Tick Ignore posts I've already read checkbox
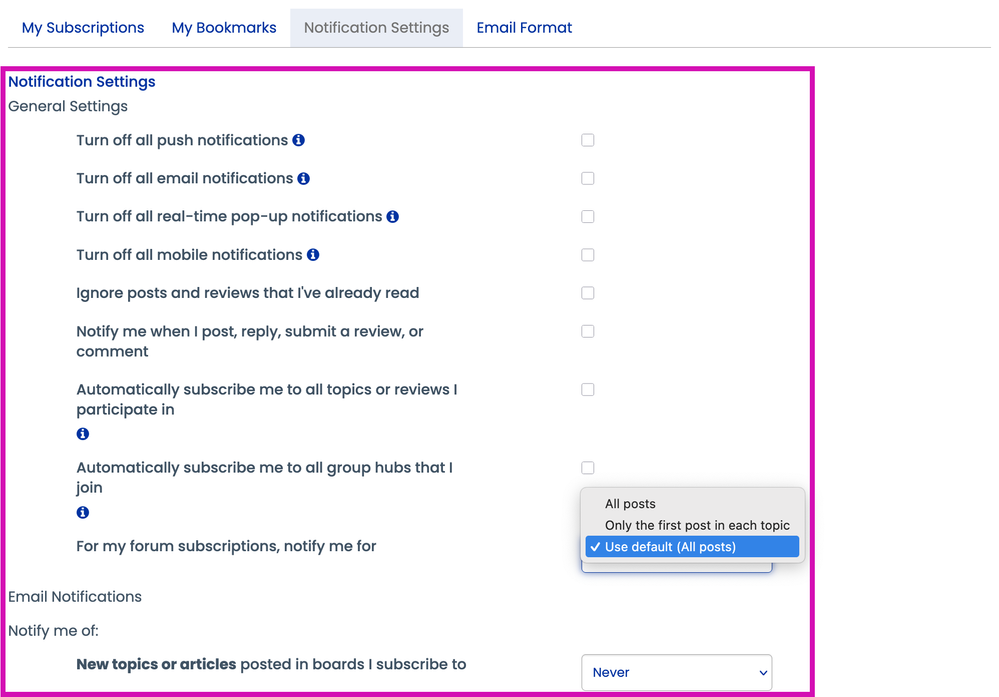 [588, 293]
